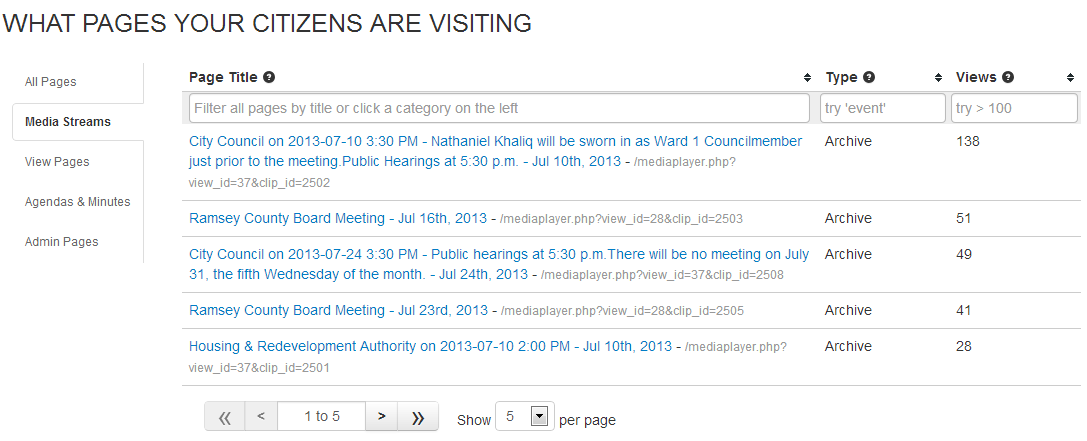Open the Agendas & Minutes tab
Image resolution: width=1087 pixels, height=441 pixels.
tap(78, 202)
